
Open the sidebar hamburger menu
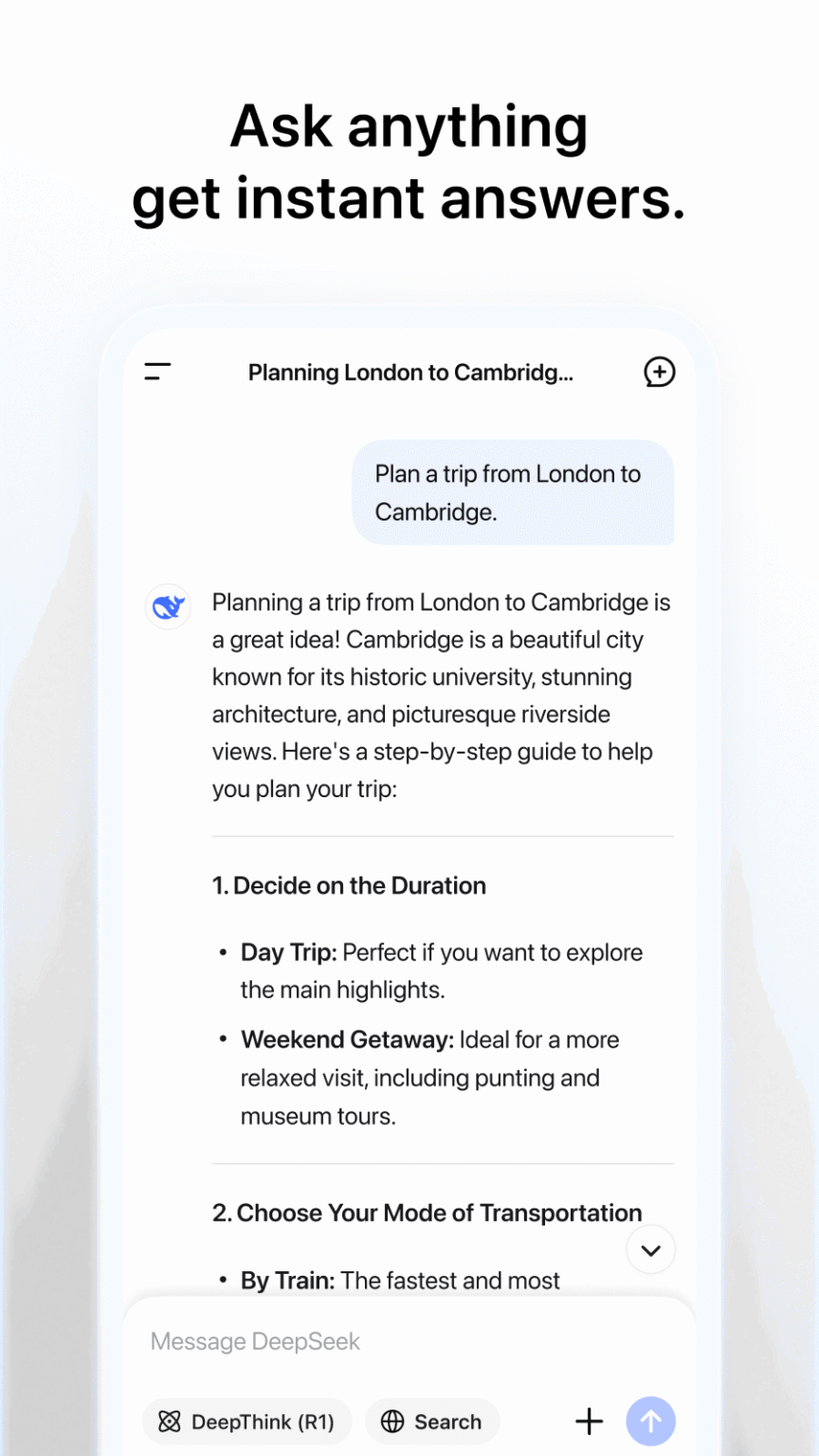[157, 373]
